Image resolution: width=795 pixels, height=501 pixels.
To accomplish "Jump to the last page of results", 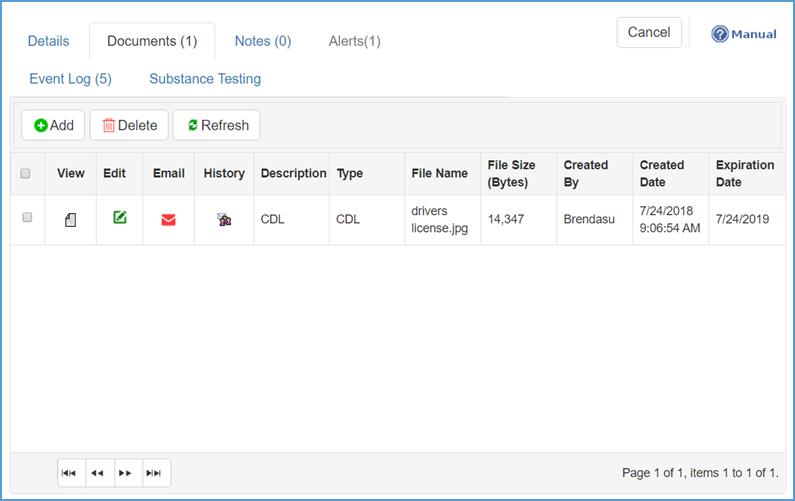I will 154,473.
